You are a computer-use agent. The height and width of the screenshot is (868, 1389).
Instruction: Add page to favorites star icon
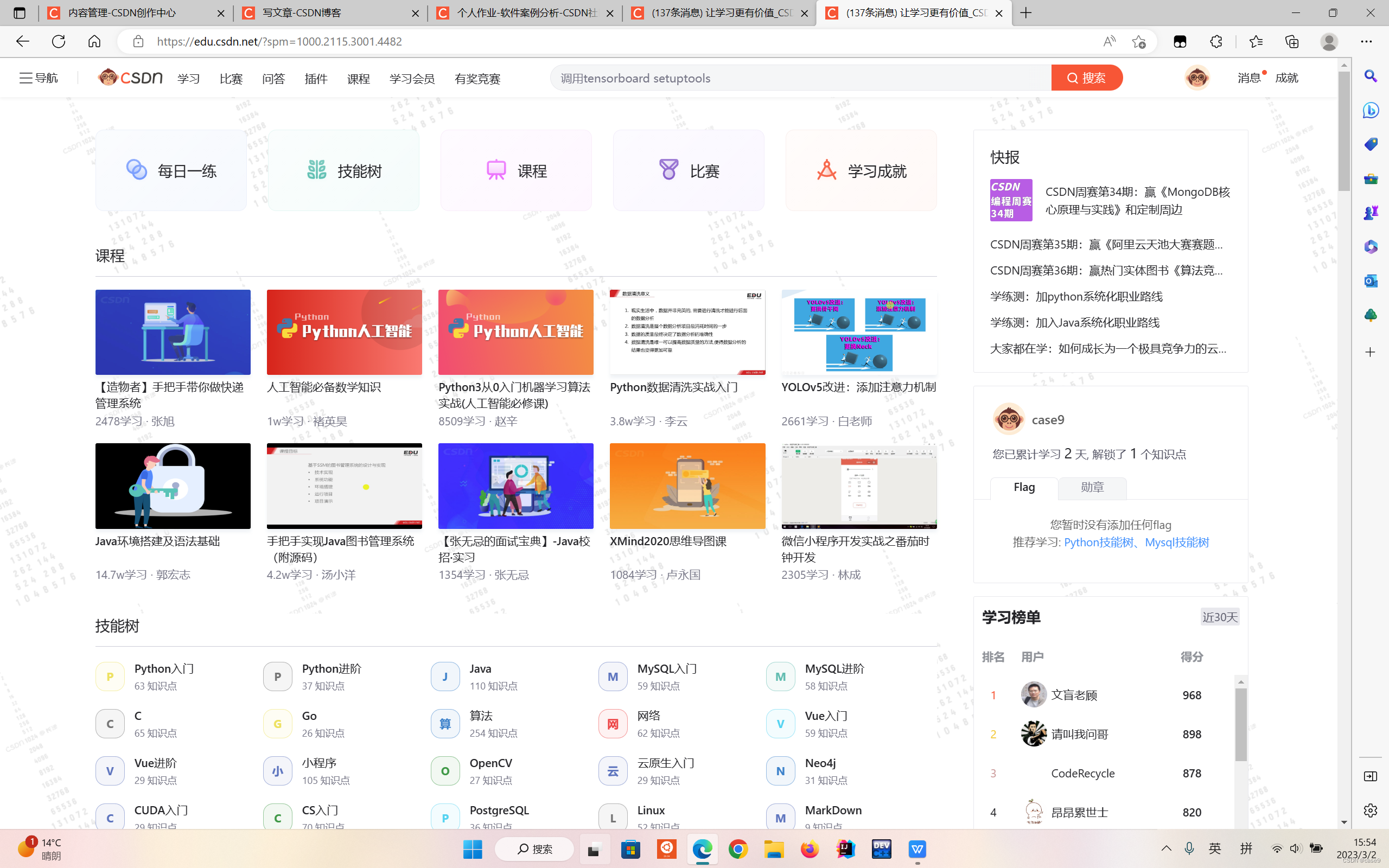click(x=1139, y=41)
